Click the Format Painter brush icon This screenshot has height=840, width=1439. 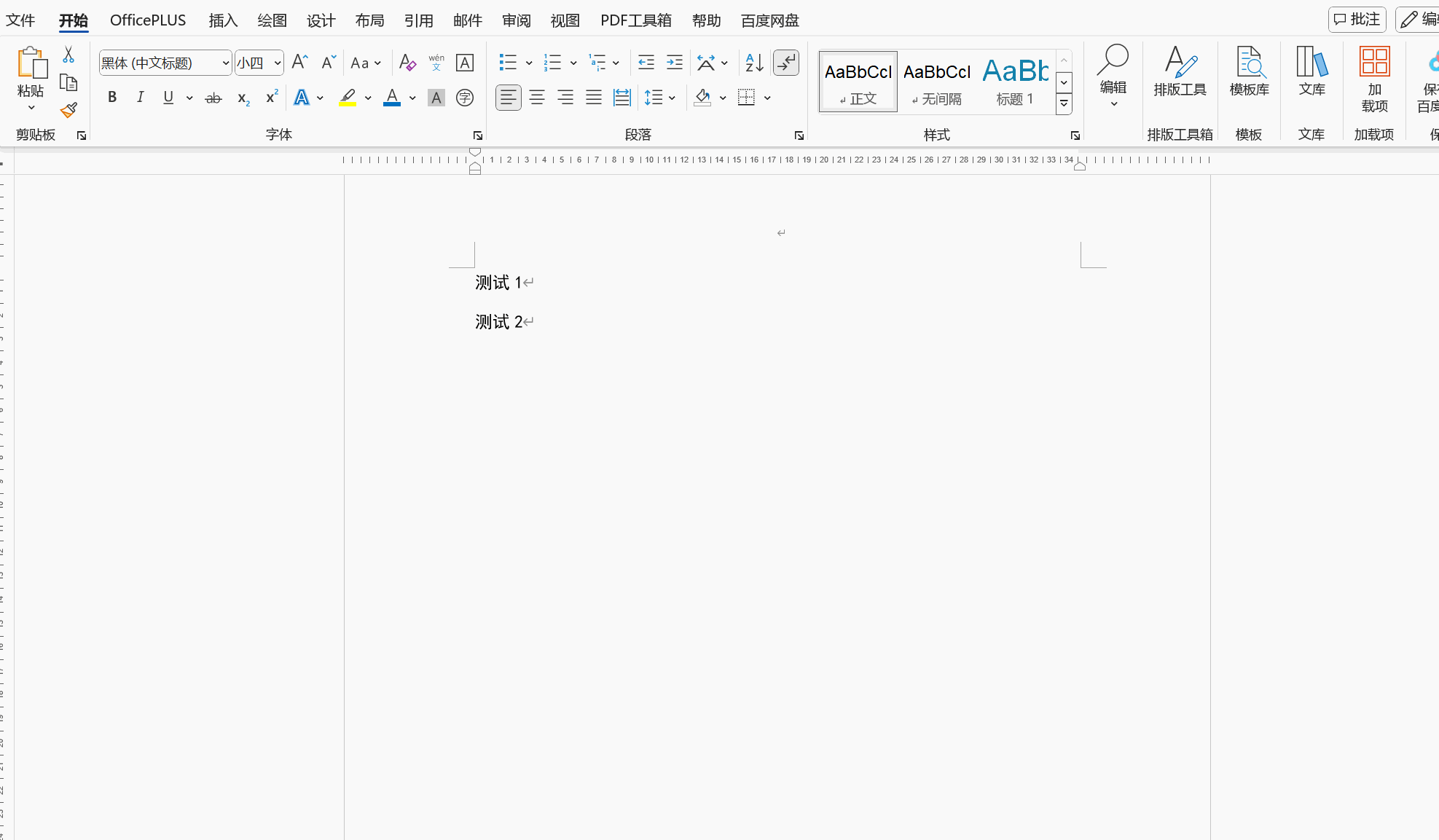[68, 110]
